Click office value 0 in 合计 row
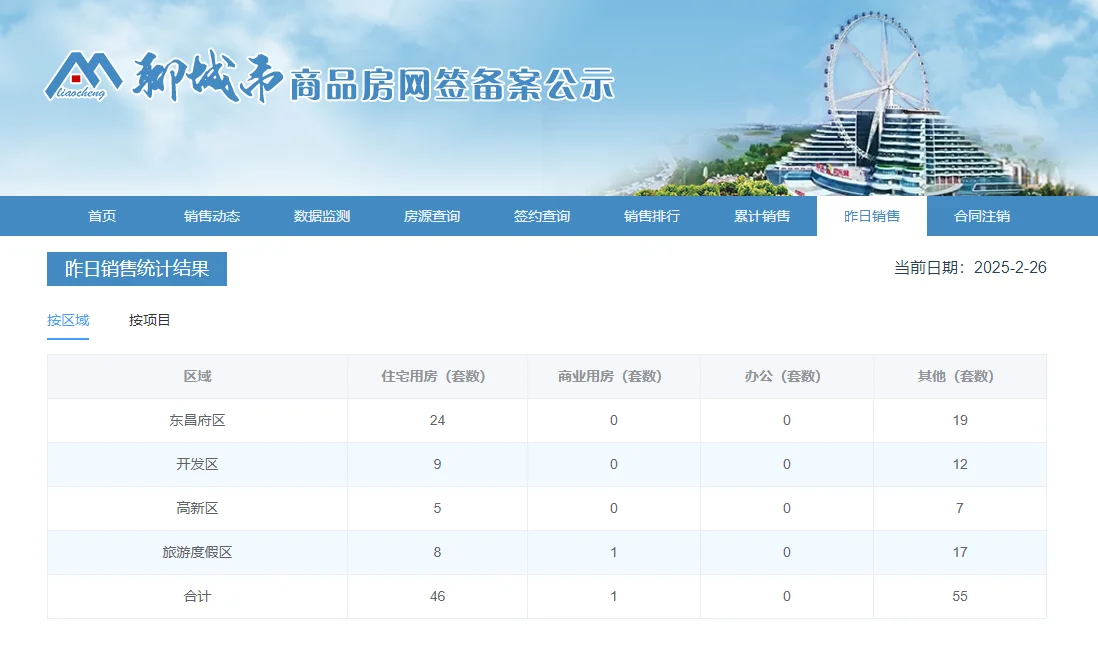 (x=787, y=597)
